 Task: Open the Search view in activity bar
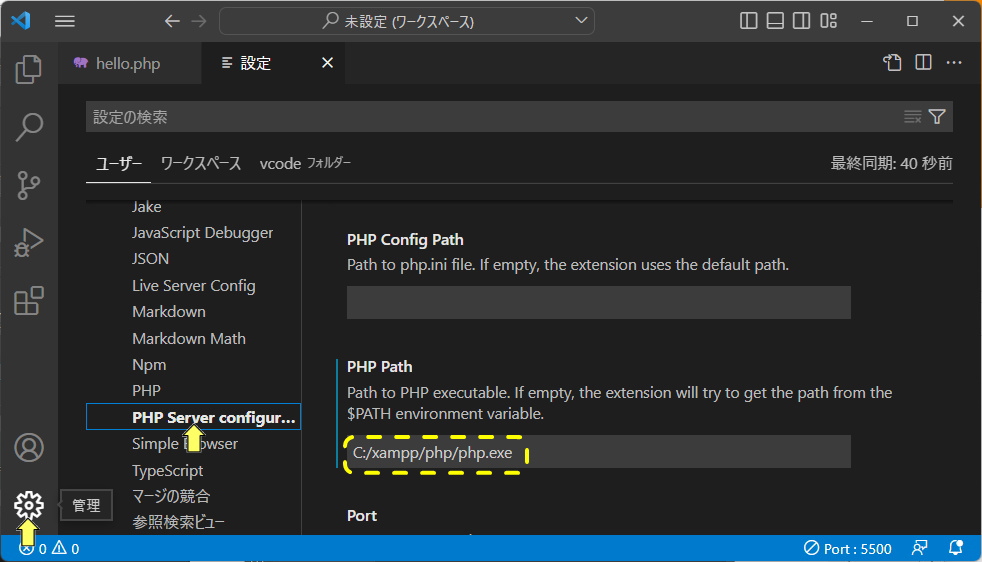pos(29,127)
